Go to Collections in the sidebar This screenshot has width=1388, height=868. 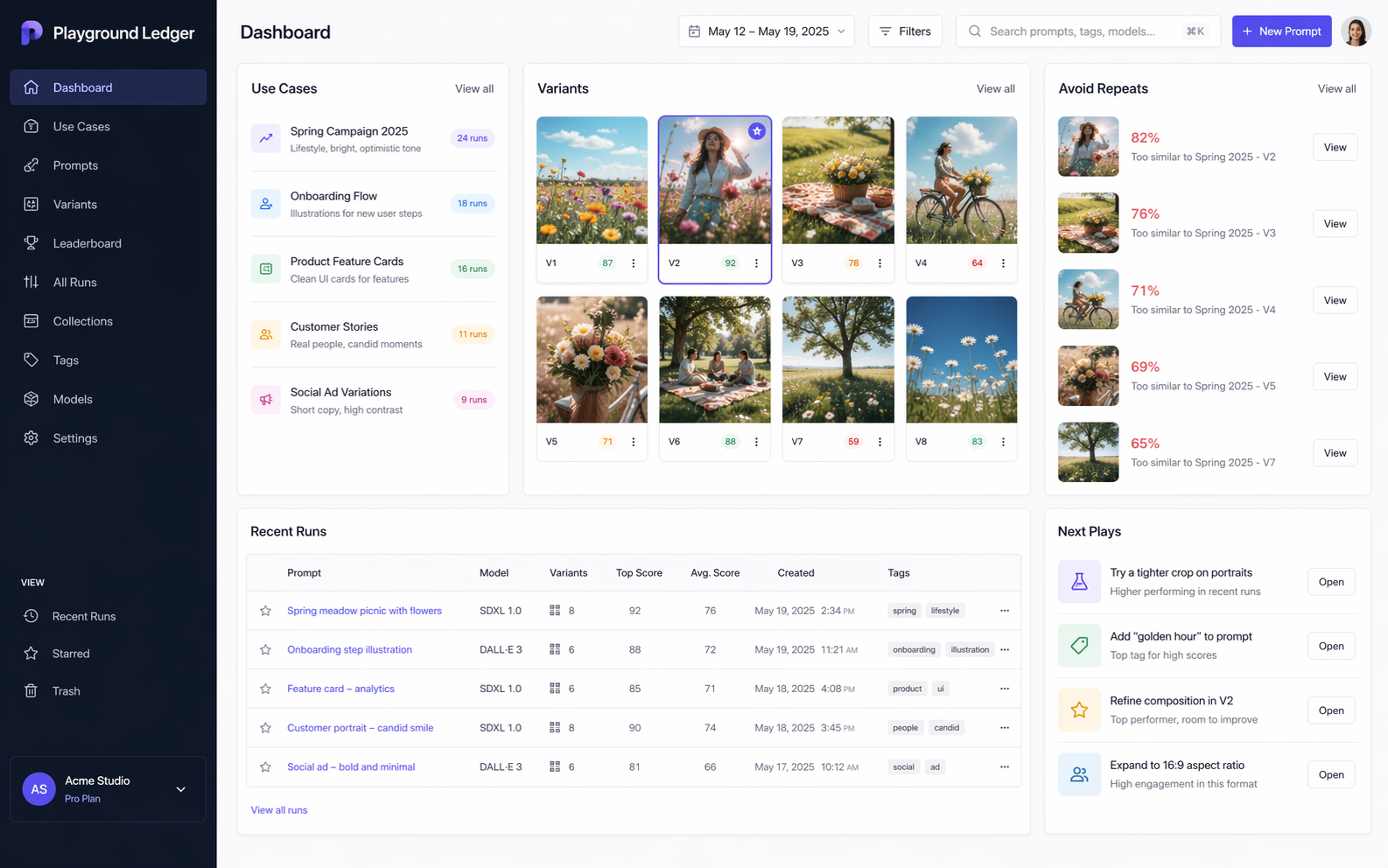pos(83,321)
